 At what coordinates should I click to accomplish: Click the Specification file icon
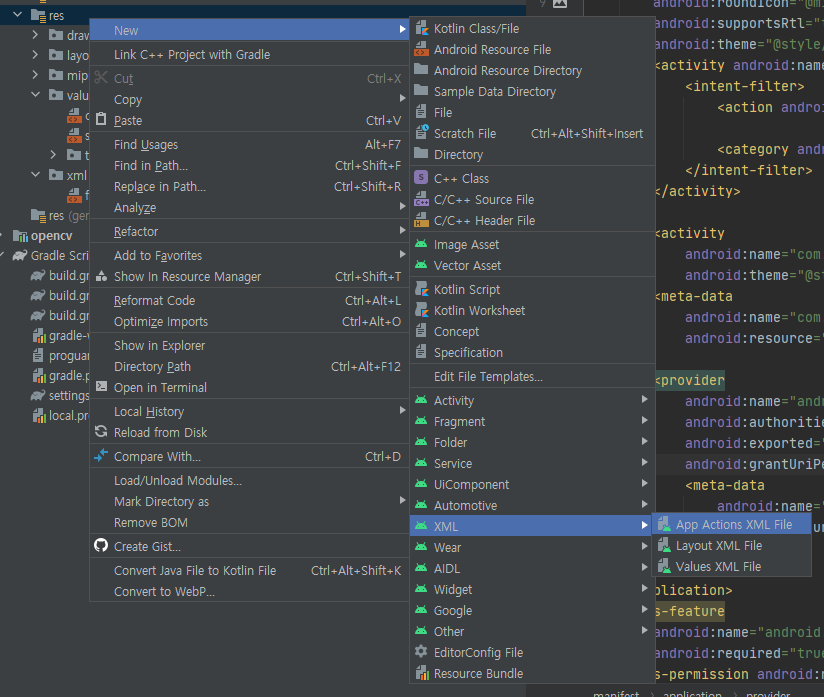(x=421, y=352)
